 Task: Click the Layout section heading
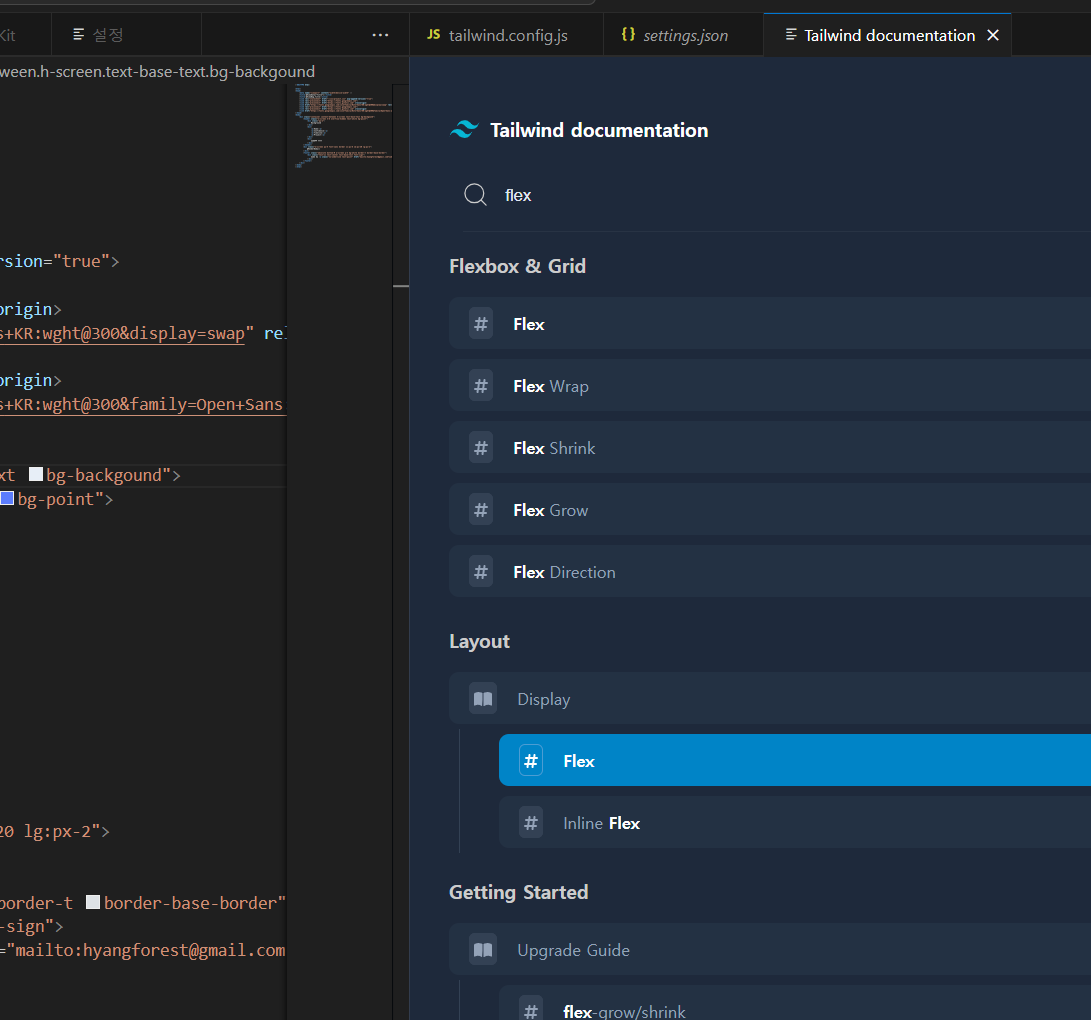click(x=479, y=641)
